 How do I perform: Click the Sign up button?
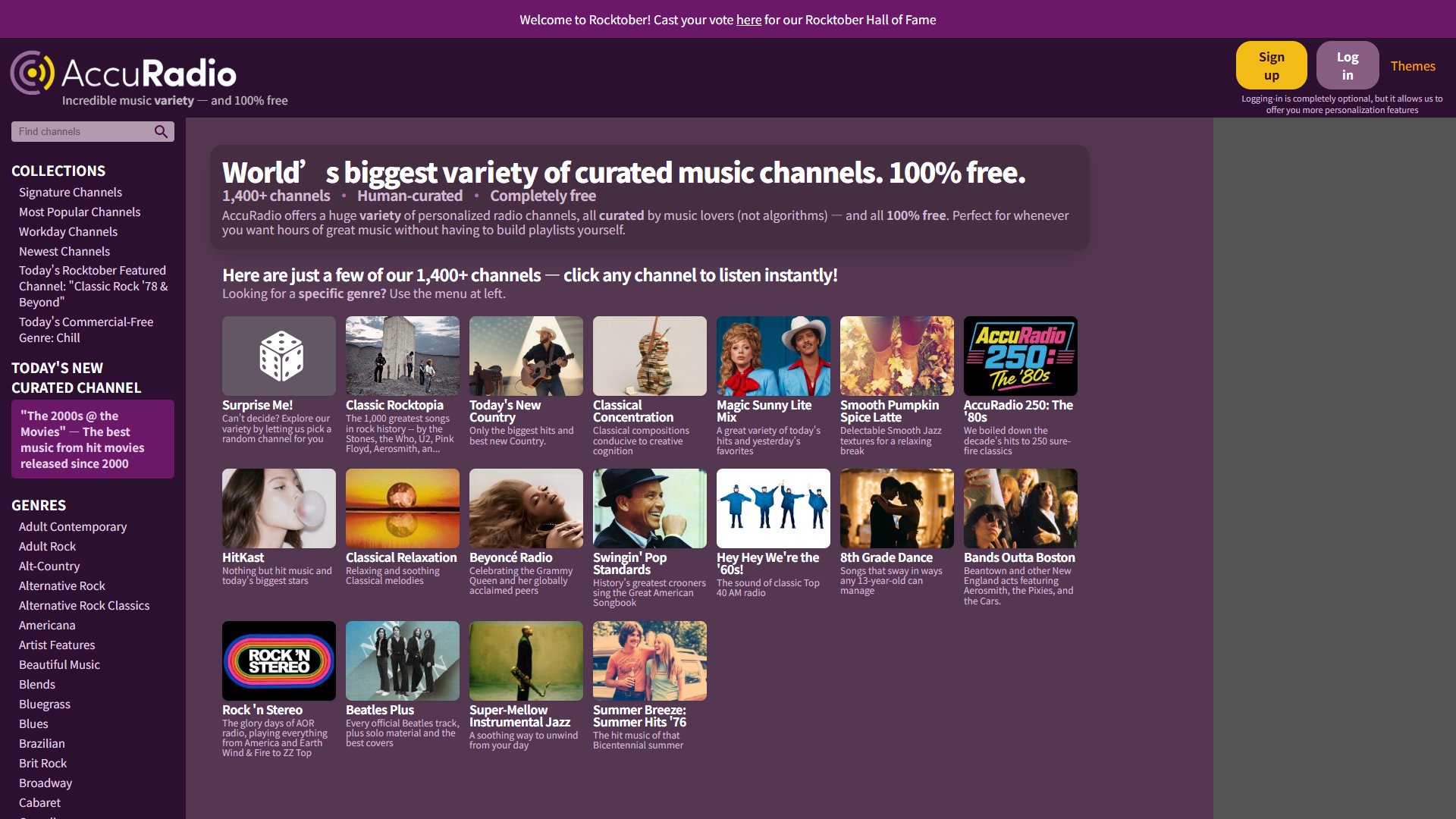1271,65
